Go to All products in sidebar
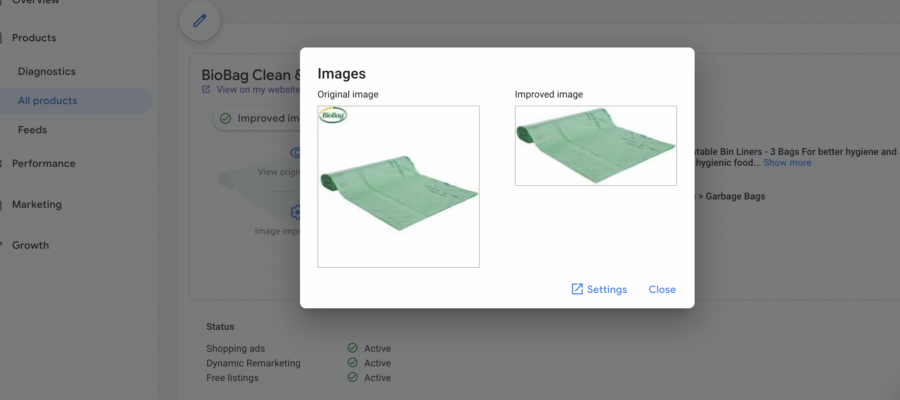900x400 pixels. (47, 101)
